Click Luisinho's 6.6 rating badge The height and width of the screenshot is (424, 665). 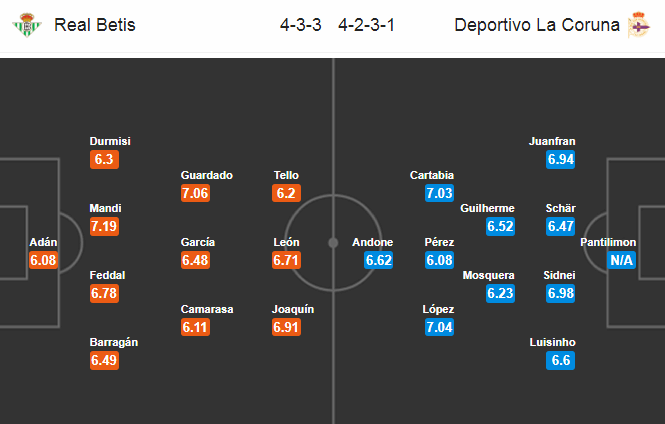561,360
